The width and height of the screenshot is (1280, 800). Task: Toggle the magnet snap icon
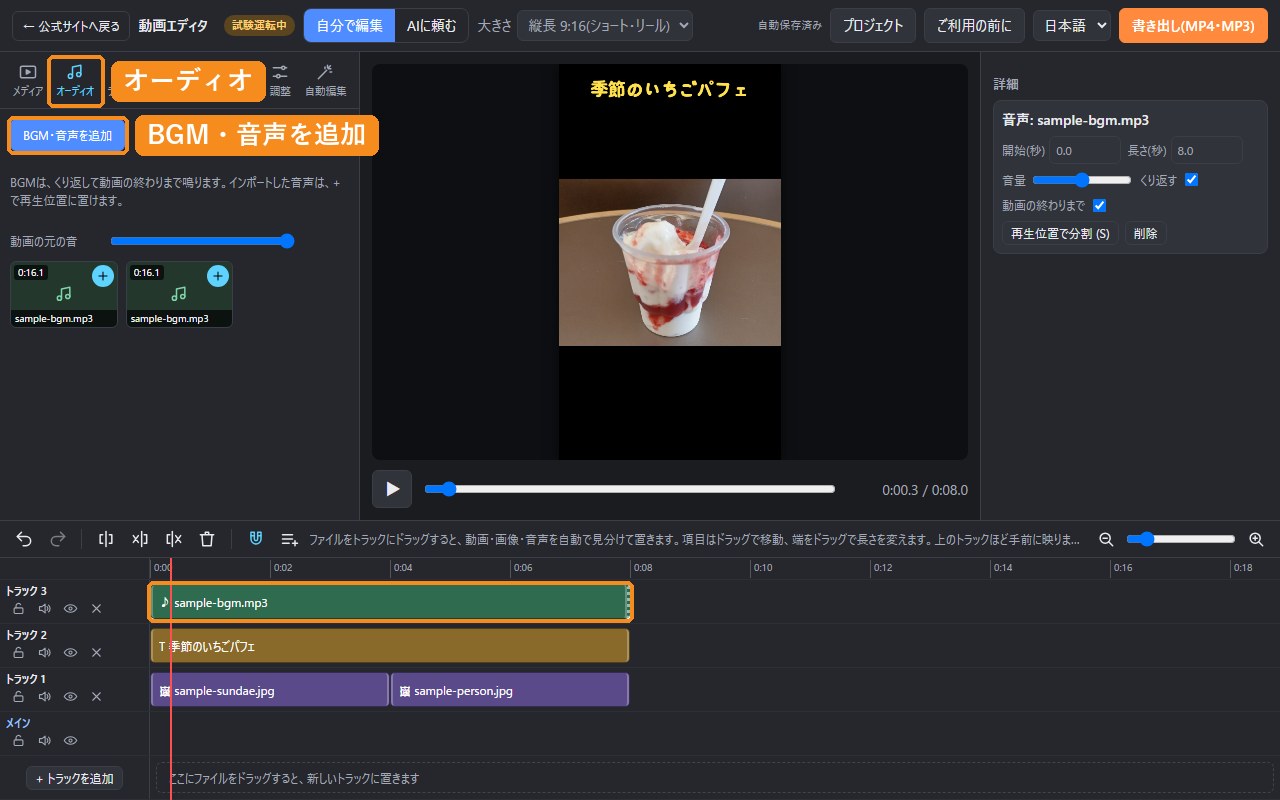coord(256,539)
